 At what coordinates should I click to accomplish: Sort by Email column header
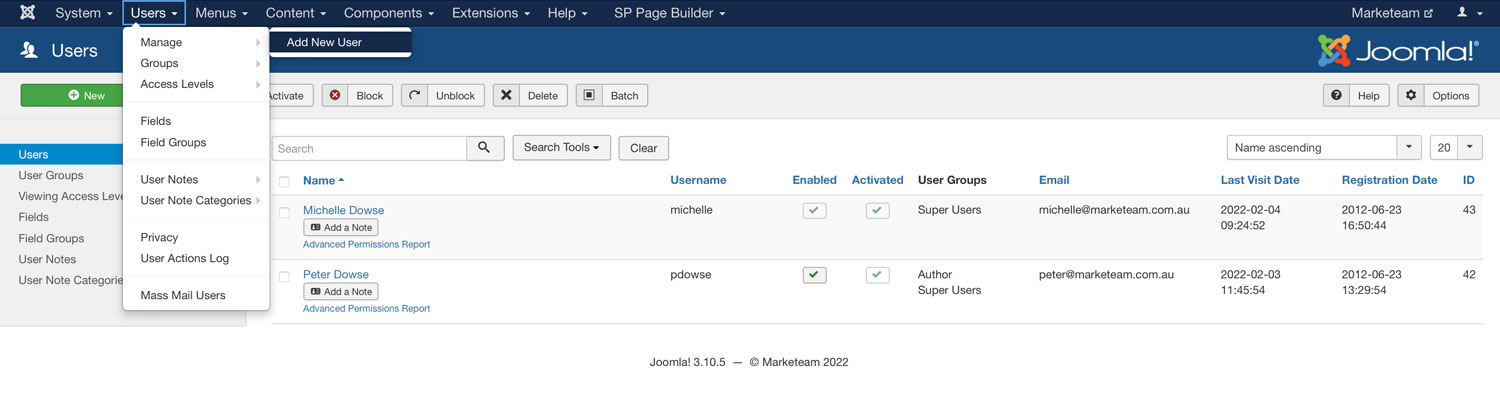[1054, 180]
